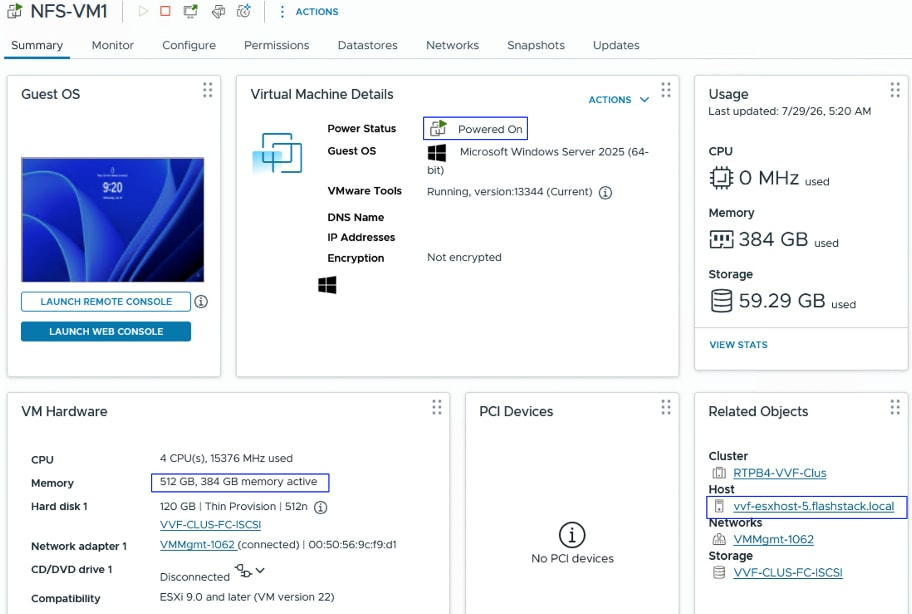Click the NFS-VM1 virtual machine title icon

(14, 11)
